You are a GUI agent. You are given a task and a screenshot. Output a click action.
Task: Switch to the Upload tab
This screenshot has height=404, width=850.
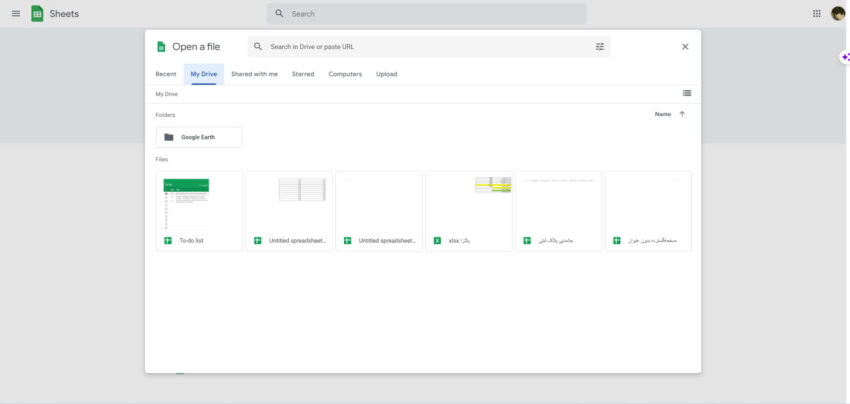387,74
